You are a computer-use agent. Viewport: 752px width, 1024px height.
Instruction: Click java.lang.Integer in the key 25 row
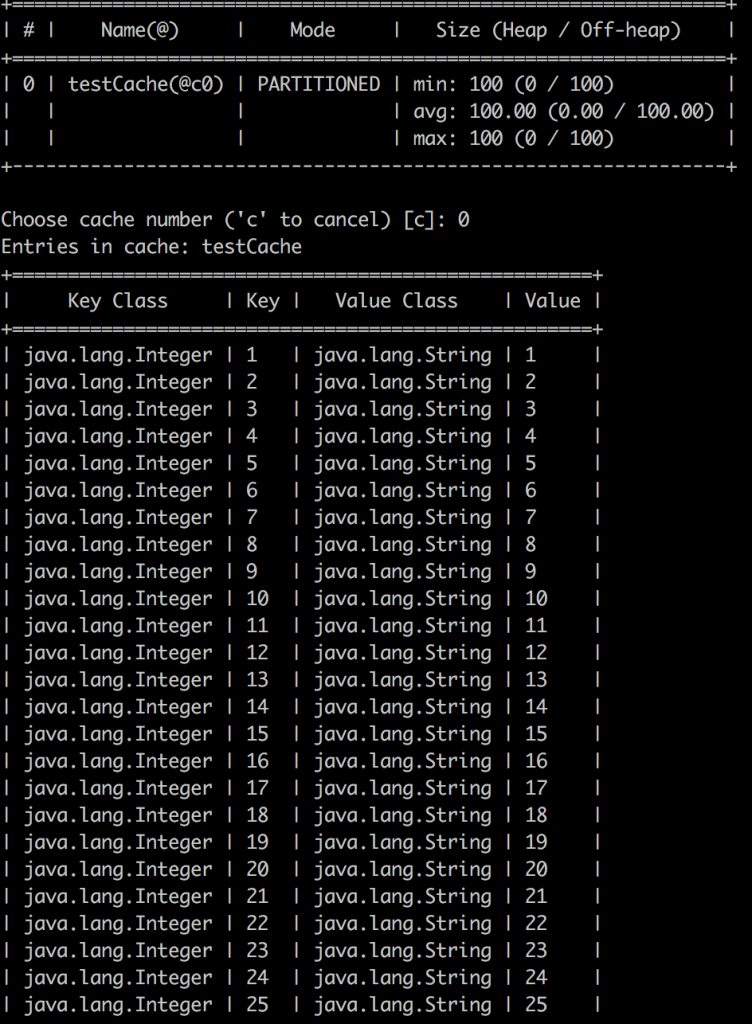(118, 1005)
